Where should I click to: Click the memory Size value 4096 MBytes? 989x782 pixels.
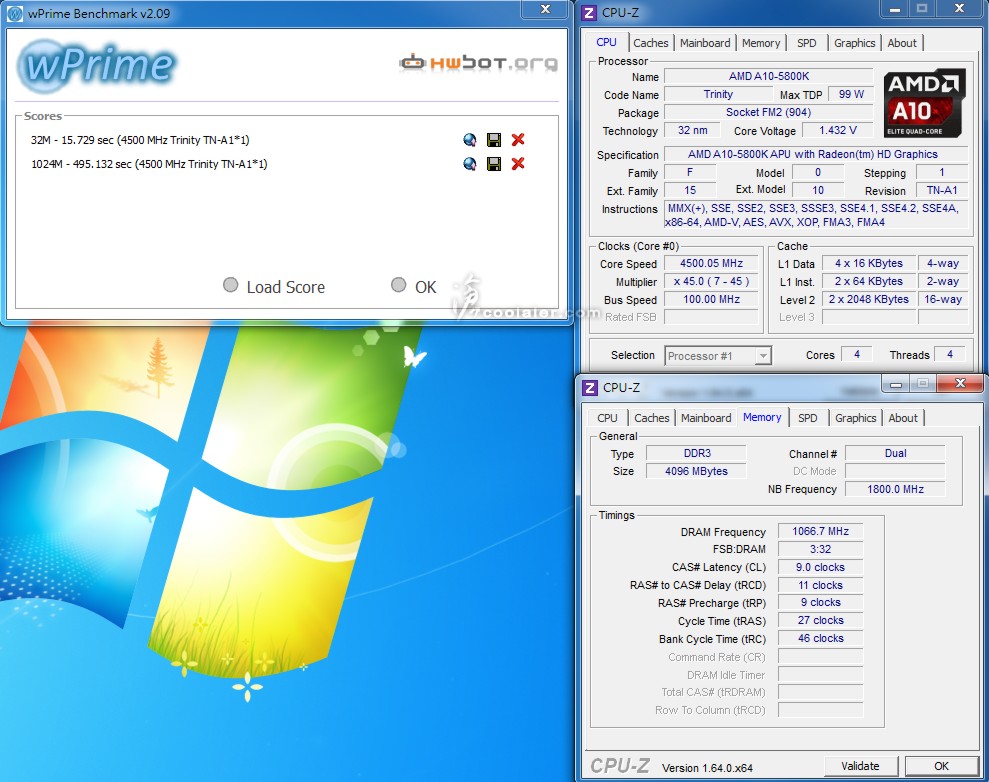click(x=696, y=471)
